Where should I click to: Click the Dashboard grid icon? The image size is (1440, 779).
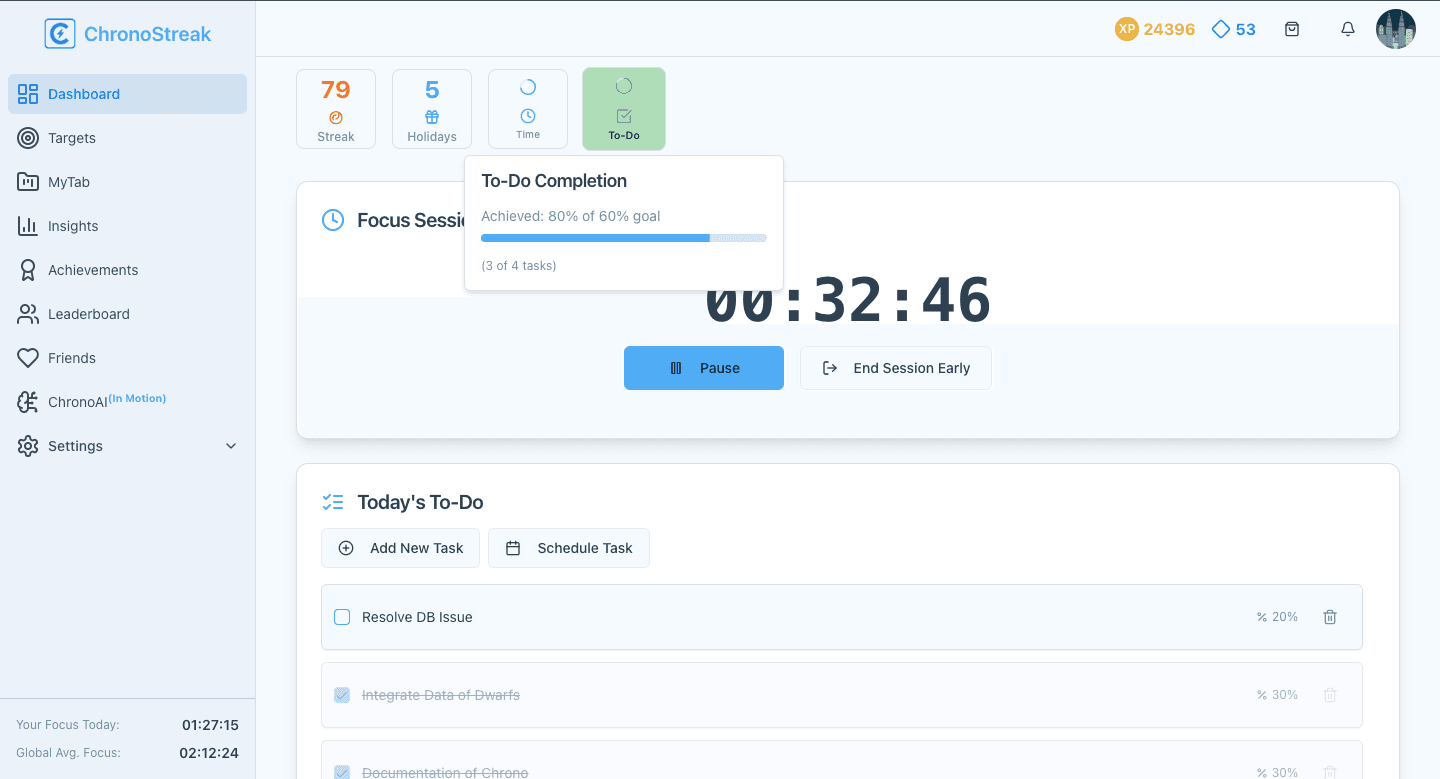28,94
